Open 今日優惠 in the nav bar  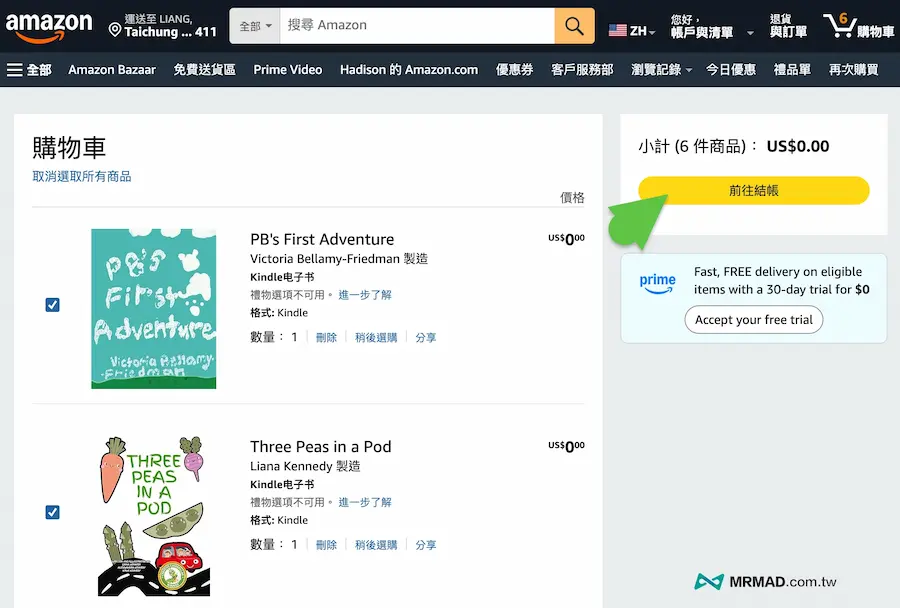pos(730,70)
